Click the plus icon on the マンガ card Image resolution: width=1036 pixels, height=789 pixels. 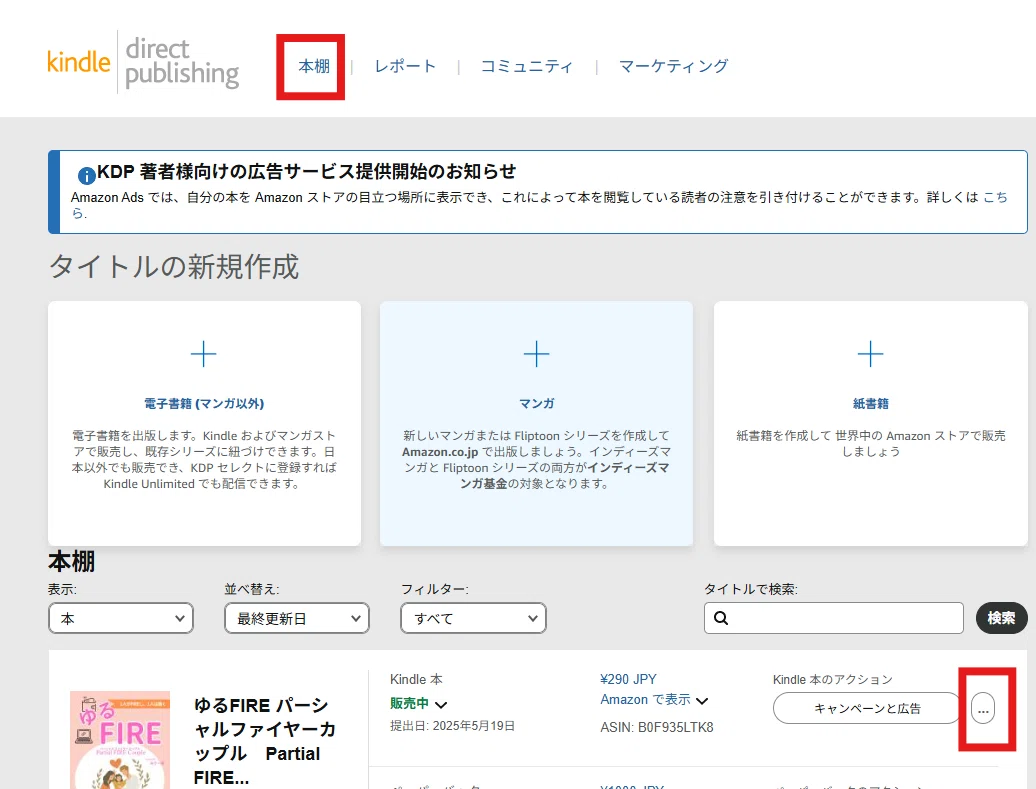pyautogui.click(x=536, y=354)
